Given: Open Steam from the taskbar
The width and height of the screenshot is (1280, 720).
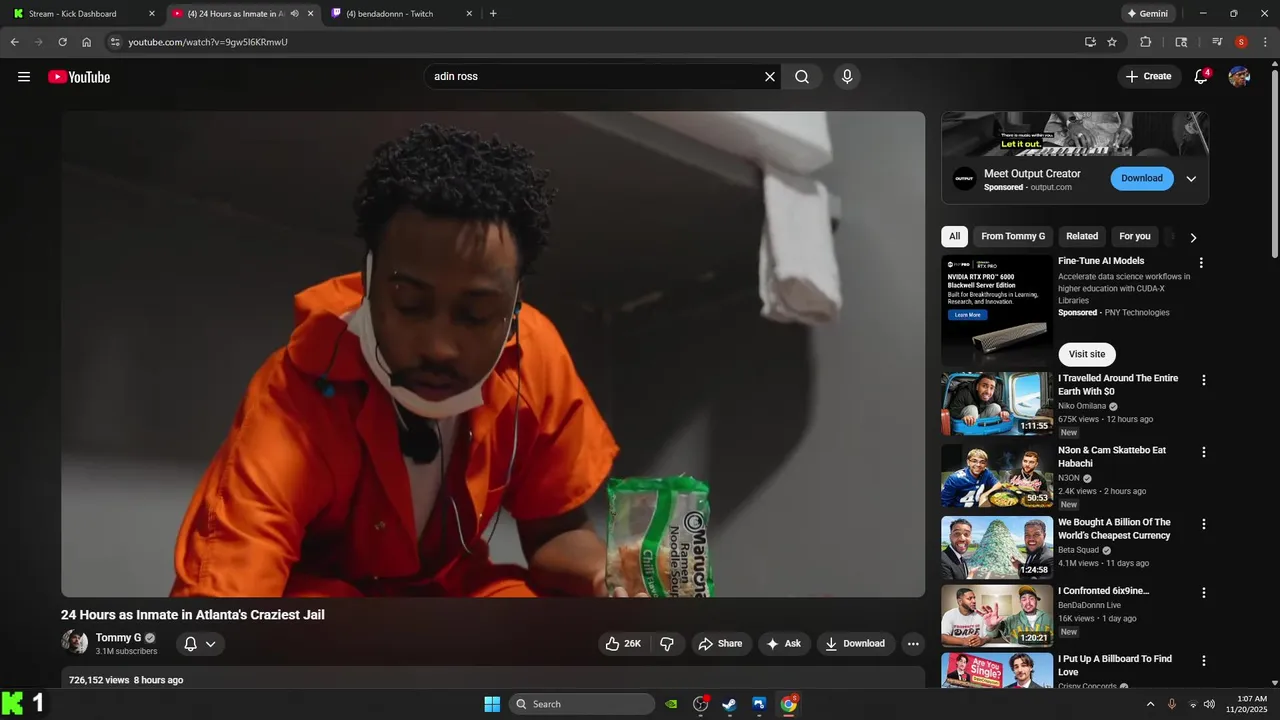Looking at the screenshot, I should coord(730,704).
